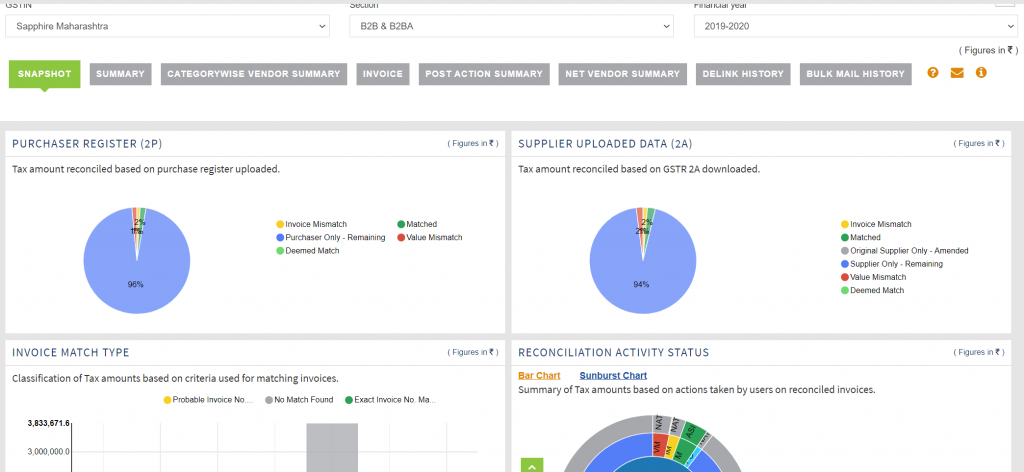Viewport: 1024px width, 472px height.
Task: Switch to the SUMMARY tab
Action: (x=120, y=74)
